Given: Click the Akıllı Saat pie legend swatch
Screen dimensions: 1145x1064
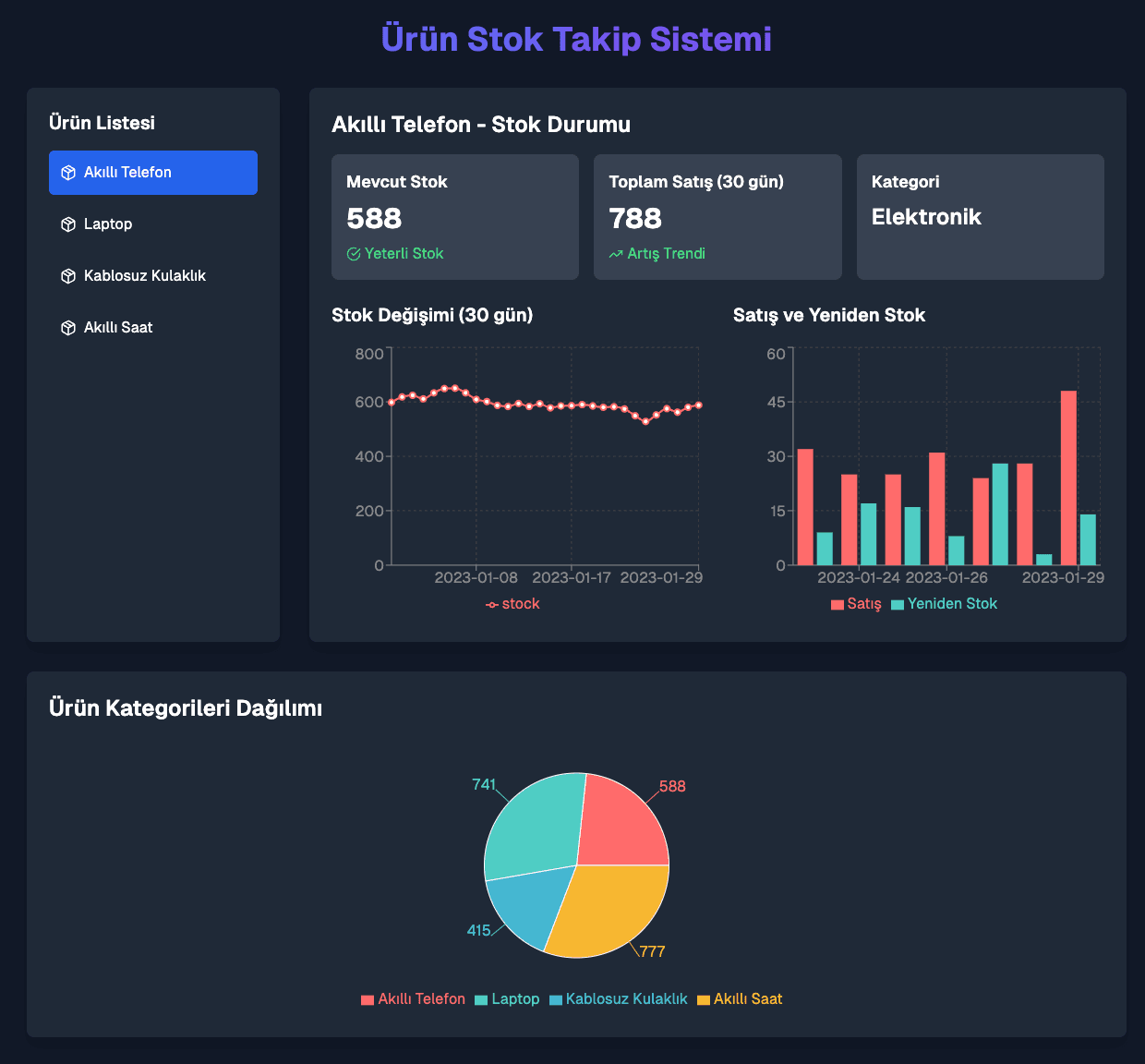Looking at the screenshot, I should [704, 1000].
